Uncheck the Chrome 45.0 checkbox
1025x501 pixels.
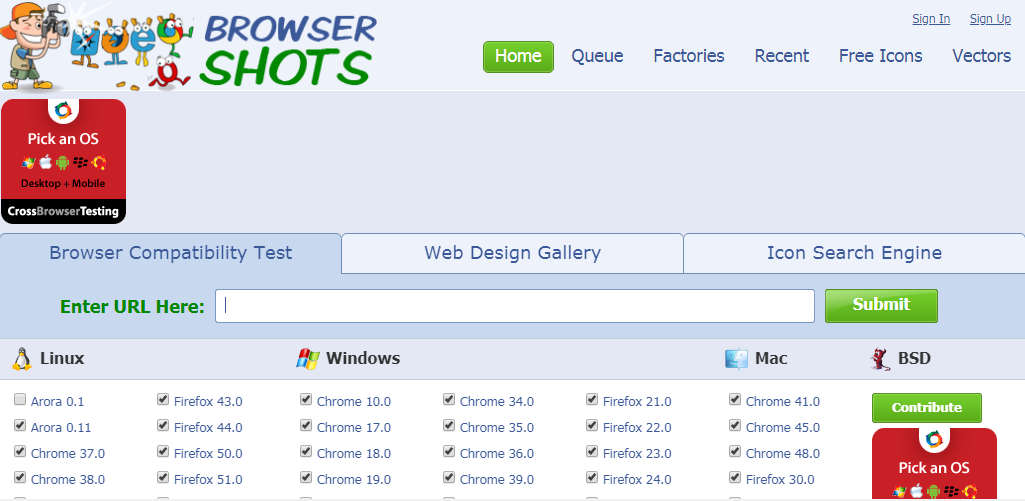coord(735,425)
